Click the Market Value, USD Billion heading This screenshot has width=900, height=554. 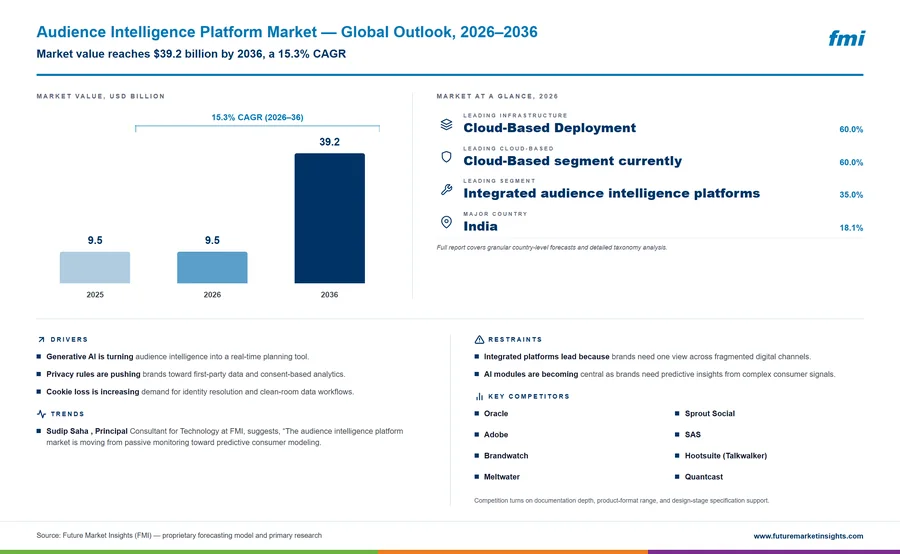pyautogui.click(x=100, y=96)
